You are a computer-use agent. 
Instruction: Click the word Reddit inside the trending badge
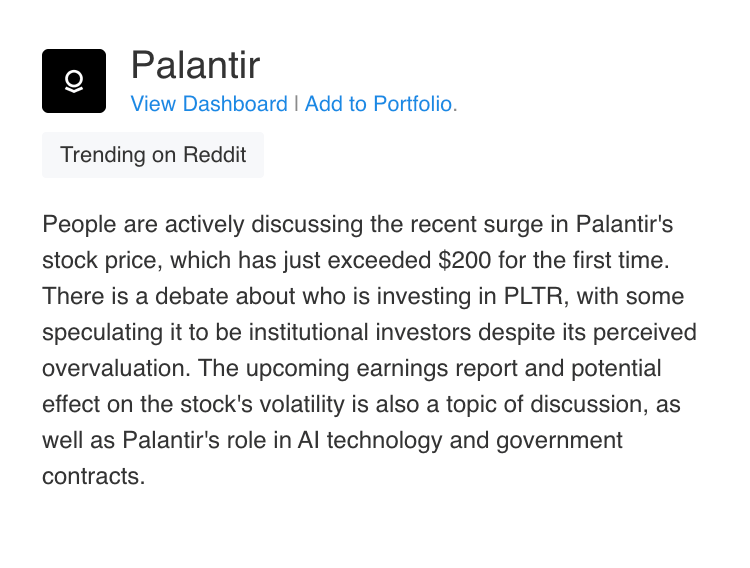tap(214, 155)
